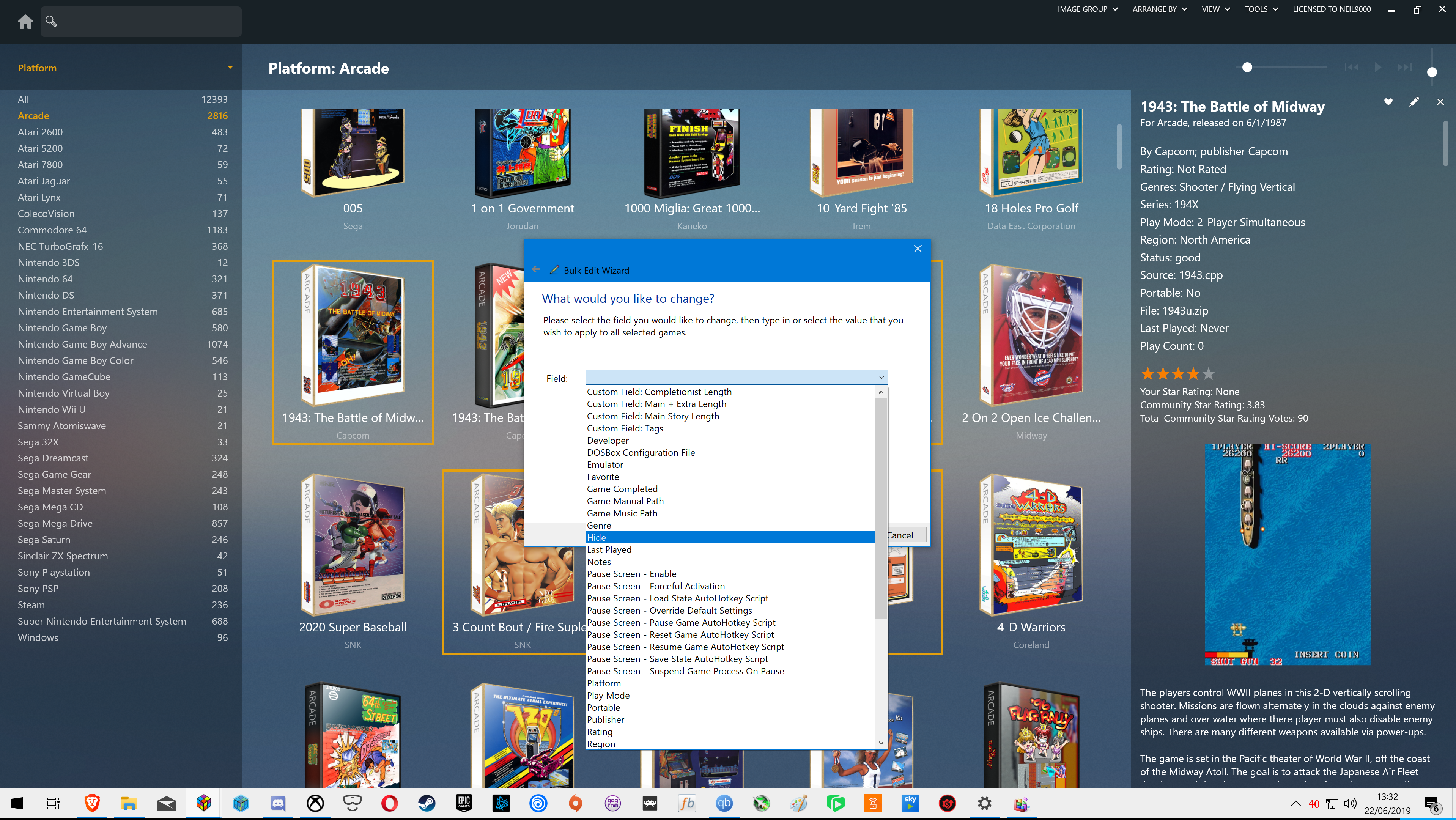Open Discord from the taskbar

tap(278, 804)
